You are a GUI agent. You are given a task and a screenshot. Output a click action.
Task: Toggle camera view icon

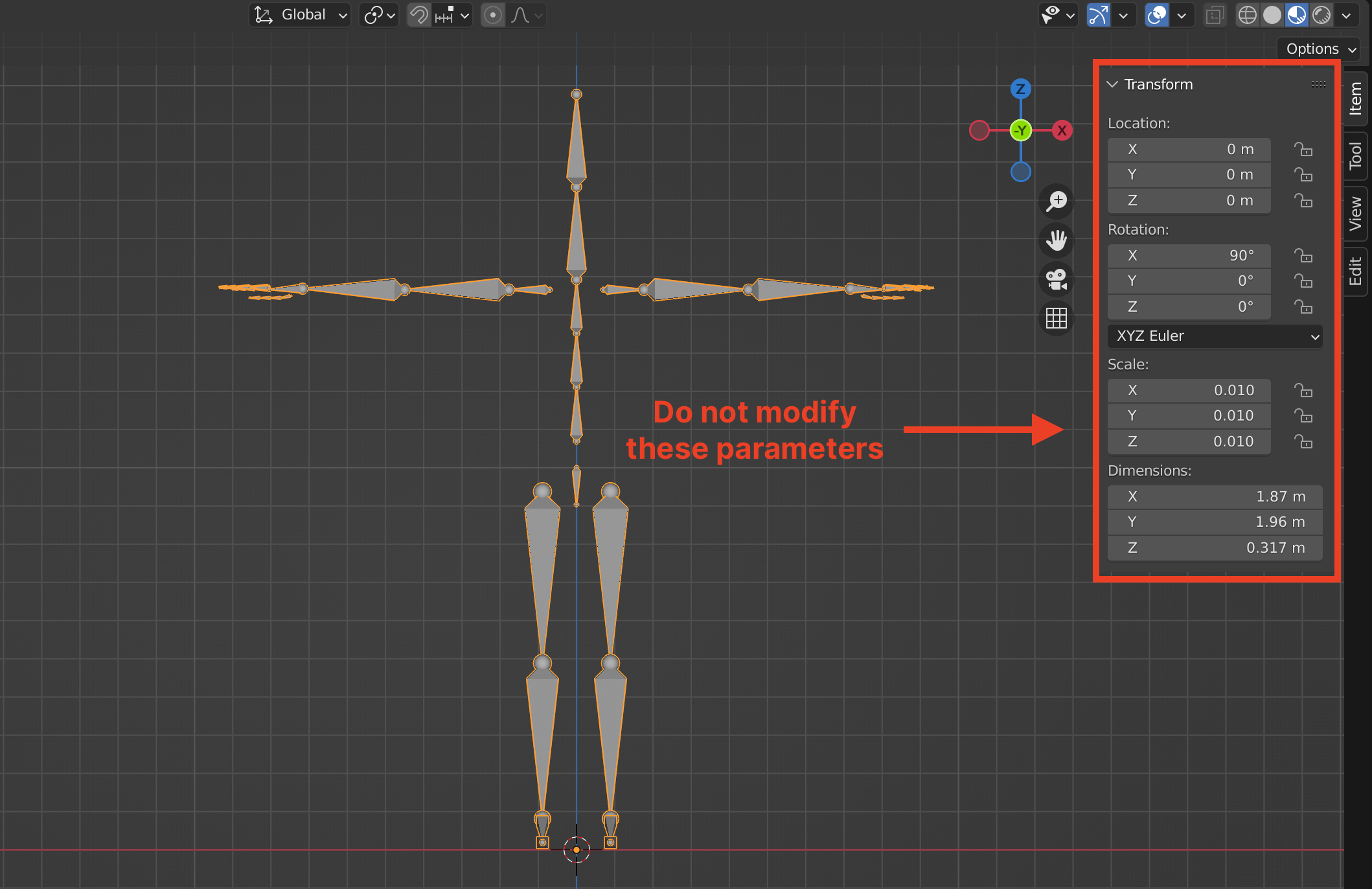click(x=1057, y=279)
